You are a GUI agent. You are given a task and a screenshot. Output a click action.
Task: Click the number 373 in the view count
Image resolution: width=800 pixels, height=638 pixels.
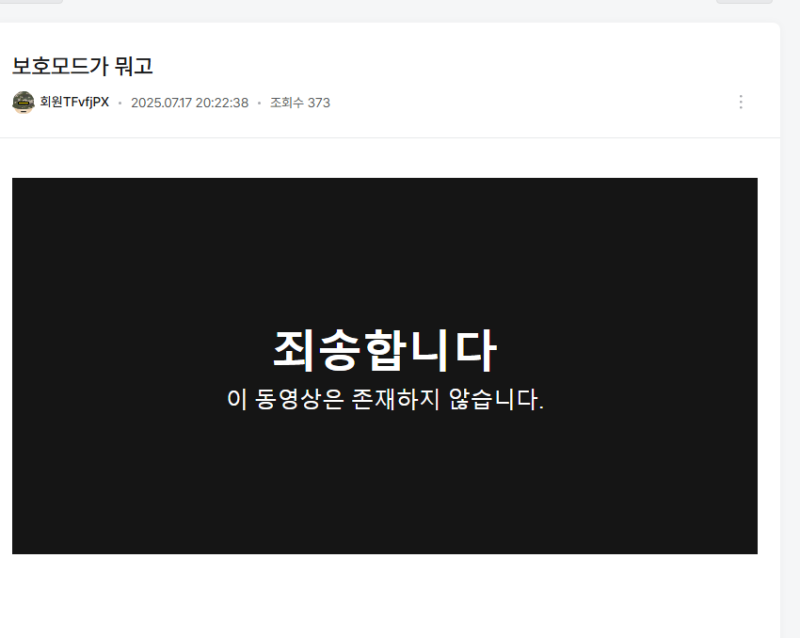tap(318, 102)
